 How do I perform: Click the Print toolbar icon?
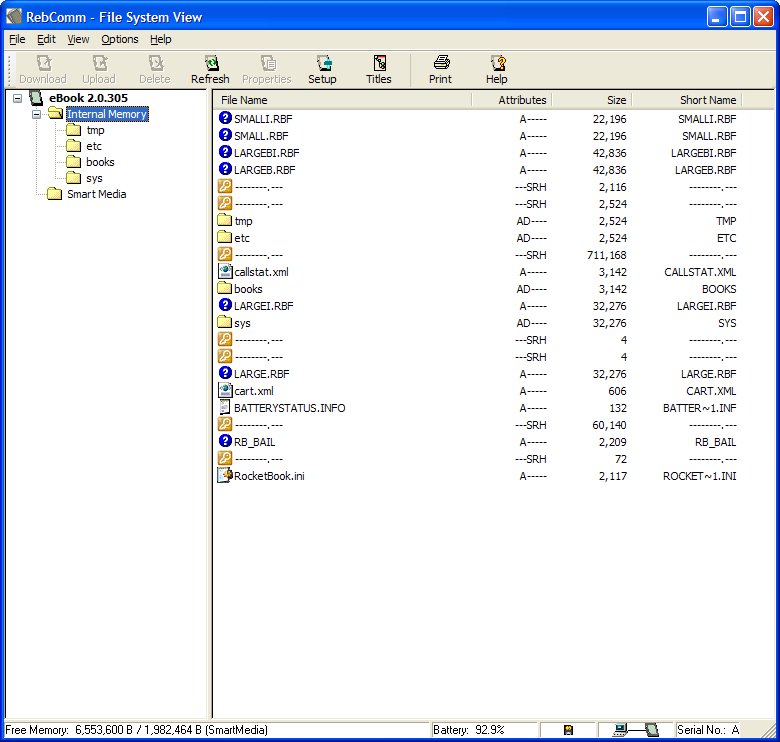click(x=441, y=63)
